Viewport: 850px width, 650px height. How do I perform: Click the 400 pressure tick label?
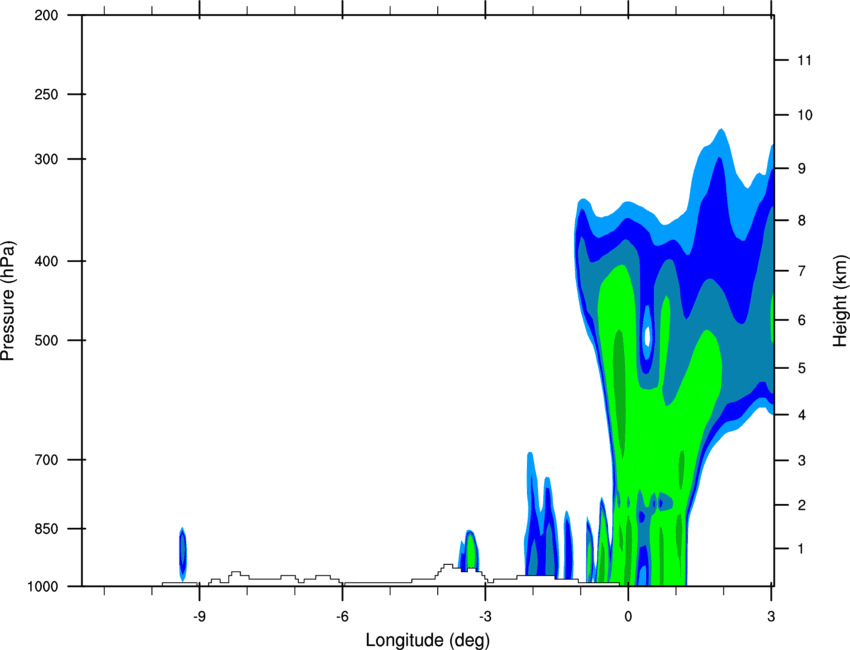click(46, 261)
